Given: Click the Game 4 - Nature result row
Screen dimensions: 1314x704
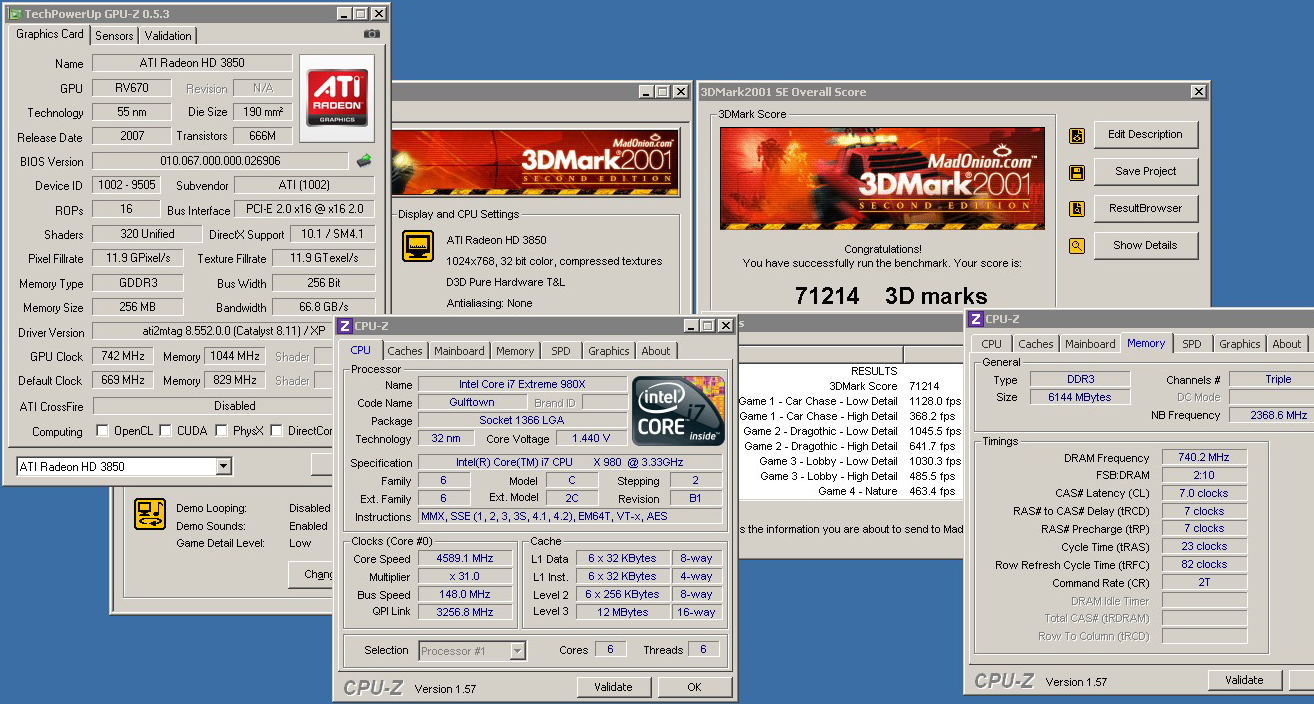Looking at the screenshot, I should pos(849,491).
